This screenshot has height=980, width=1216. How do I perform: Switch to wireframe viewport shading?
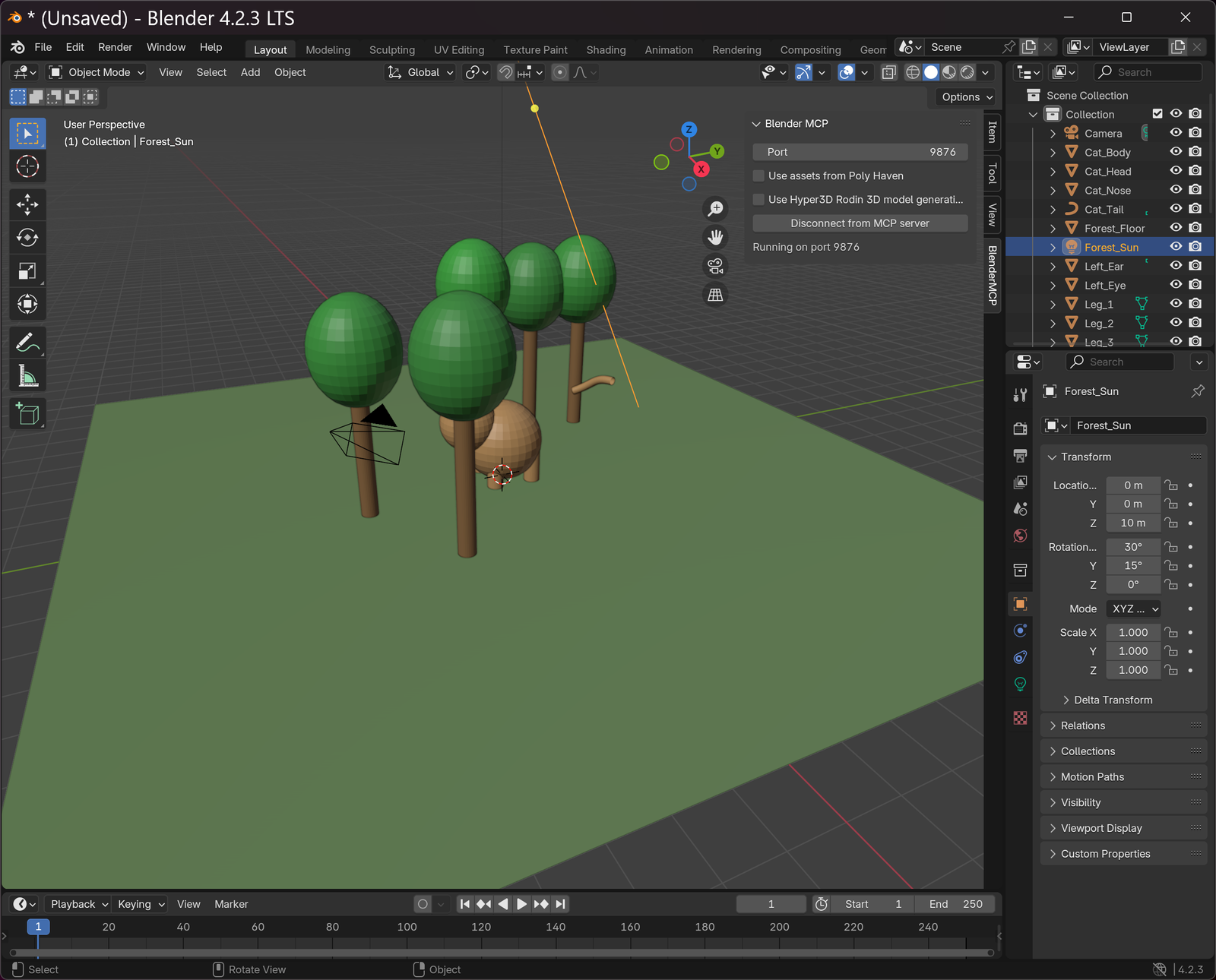[913, 72]
